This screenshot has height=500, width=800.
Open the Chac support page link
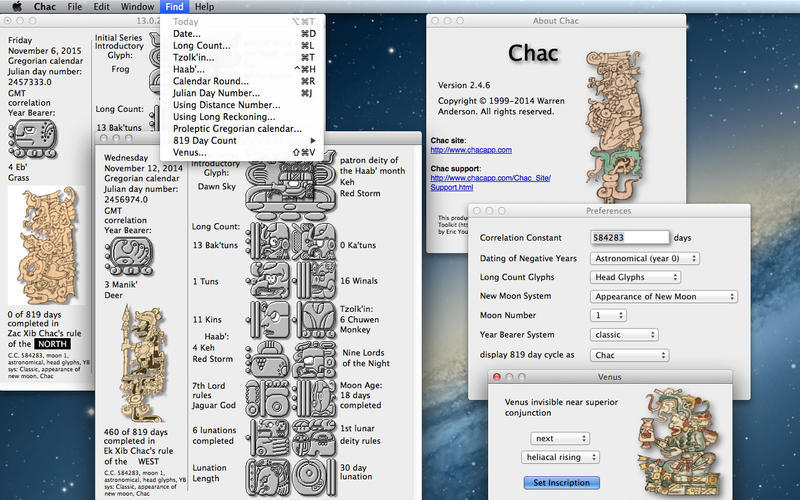coord(490,183)
